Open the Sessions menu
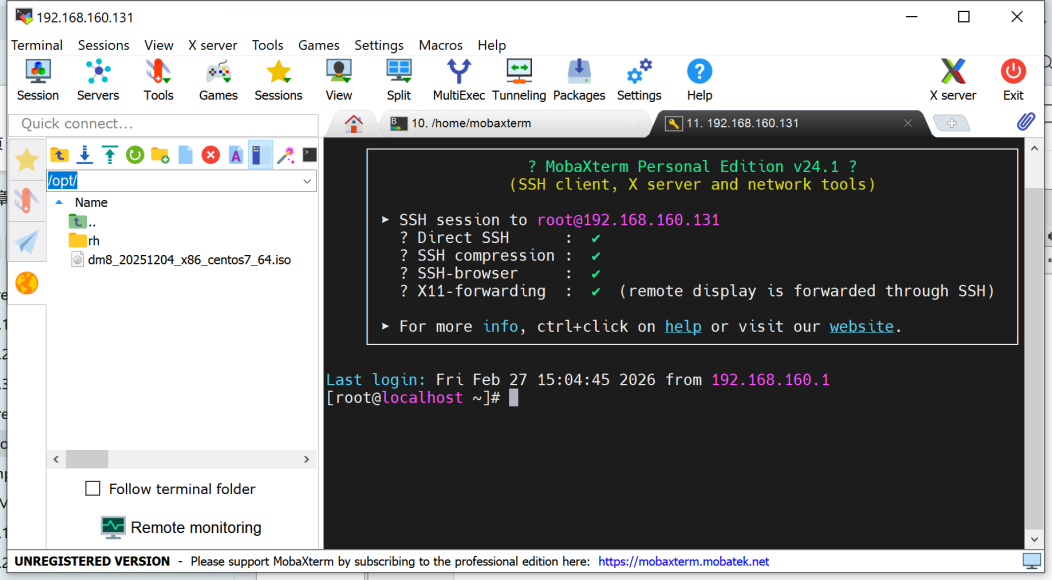 [x=103, y=45]
